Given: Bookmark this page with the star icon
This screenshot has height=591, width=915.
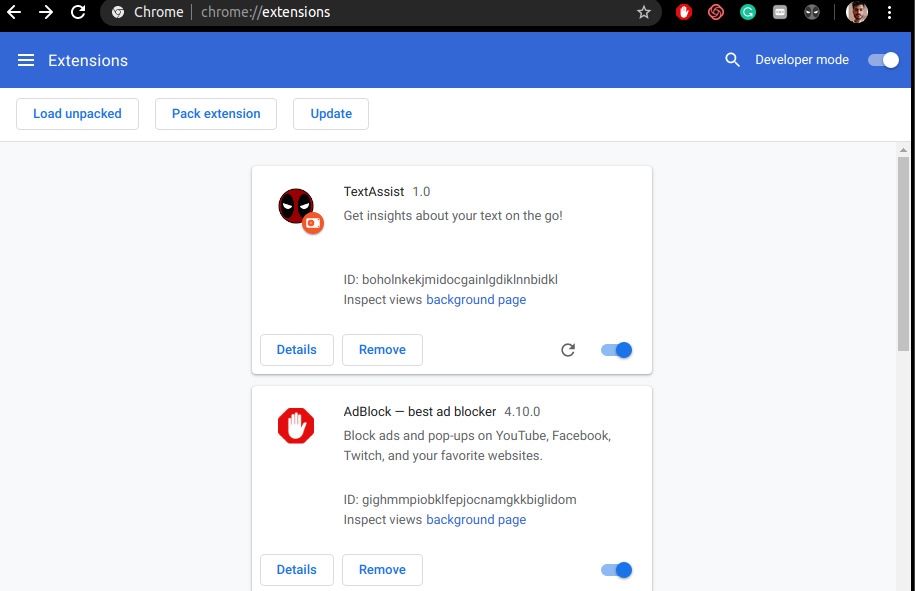Looking at the screenshot, I should click(x=644, y=12).
